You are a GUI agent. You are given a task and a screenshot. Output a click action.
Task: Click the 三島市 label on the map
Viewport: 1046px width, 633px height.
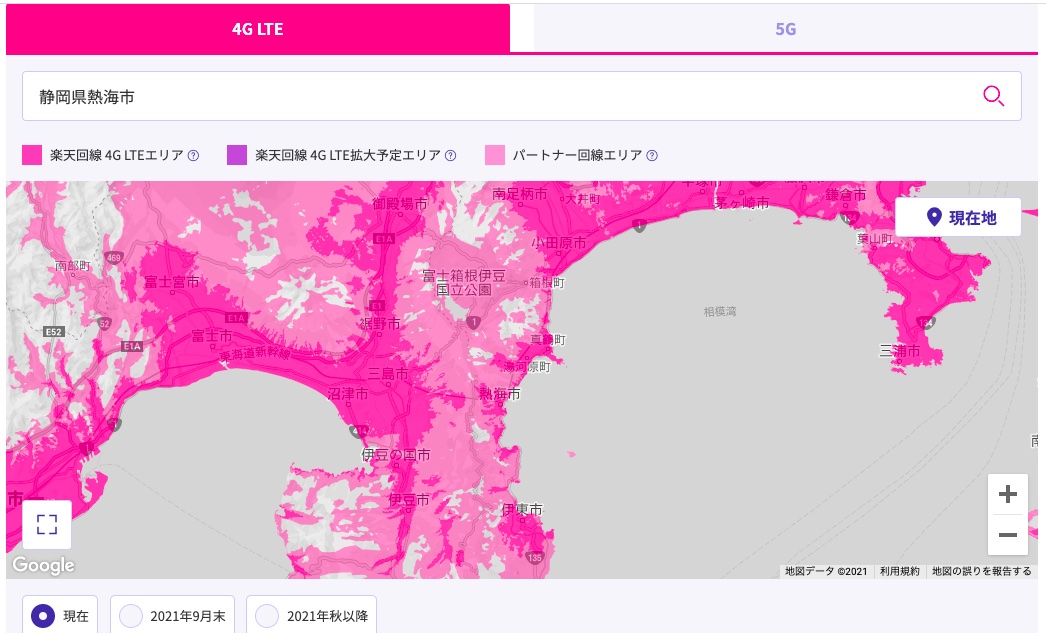388,374
